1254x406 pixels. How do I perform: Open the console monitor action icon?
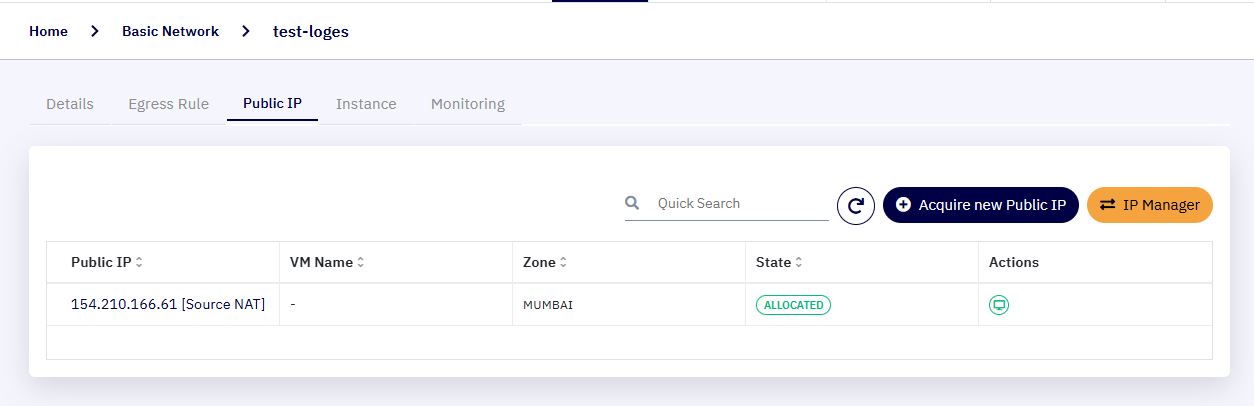(998, 305)
